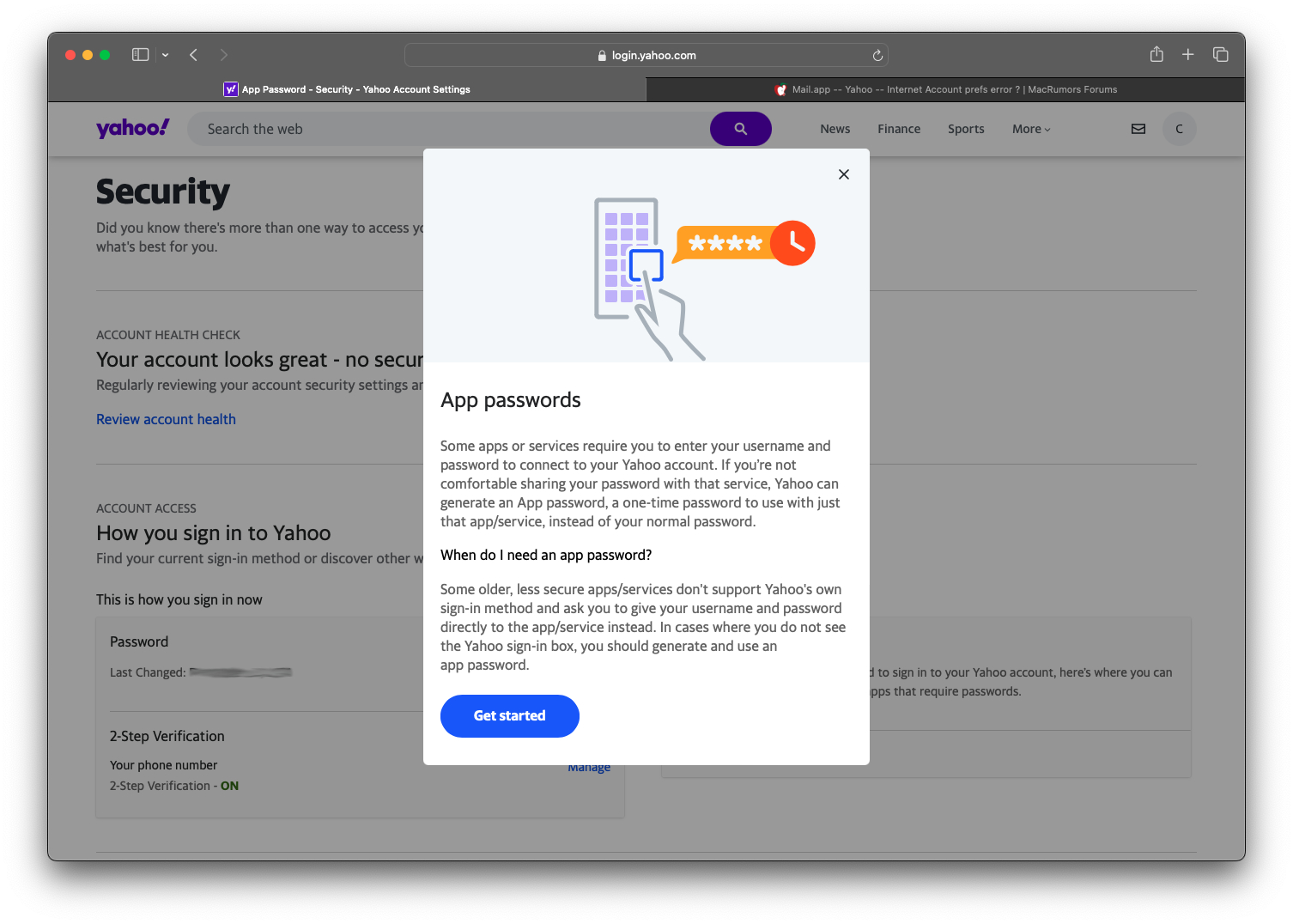The height and width of the screenshot is (924, 1293).
Task: Focus the Search the web field
Action: (448, 129)
